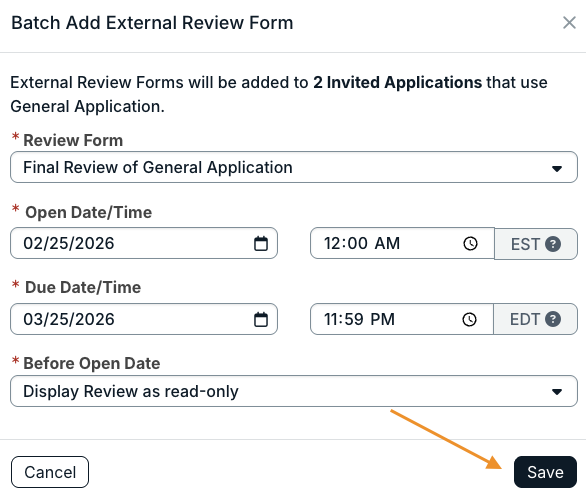Click the Due Date field 03/25/2026
This screenshot has height=499, width=586.
point(144,319)
